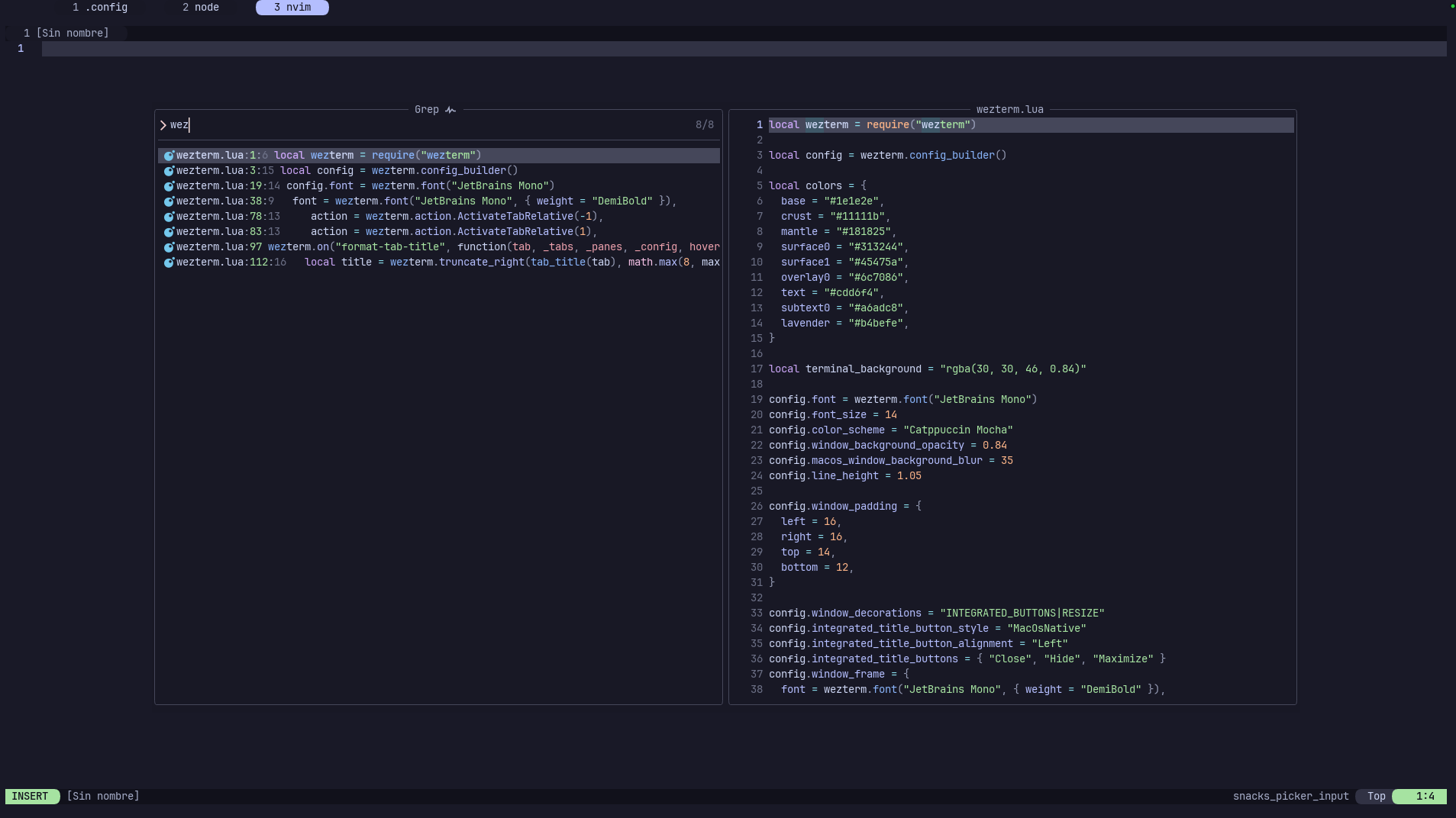
Task: Click preview line 'integrated_title_button_alignment = "Left"'
Action: [918, 644]
